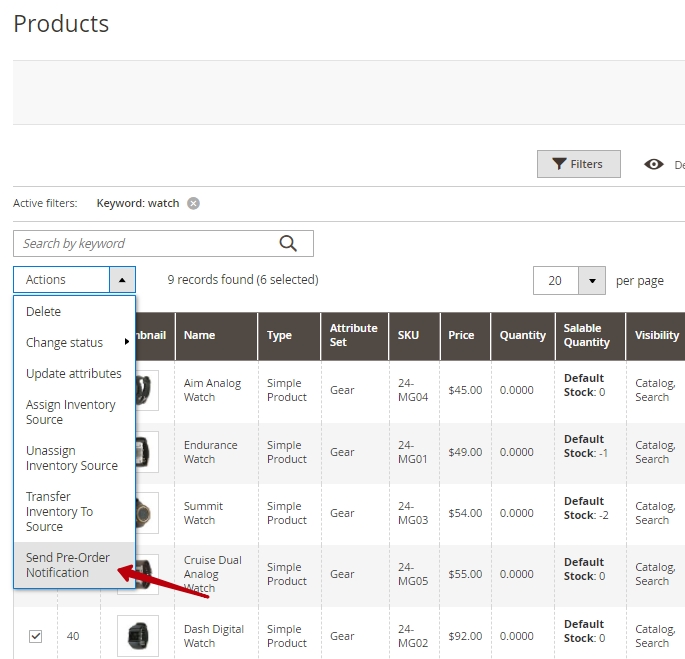This screenshot has width=685, height=659.
Task: Sort by the Name column header
Action: [200, 335]
